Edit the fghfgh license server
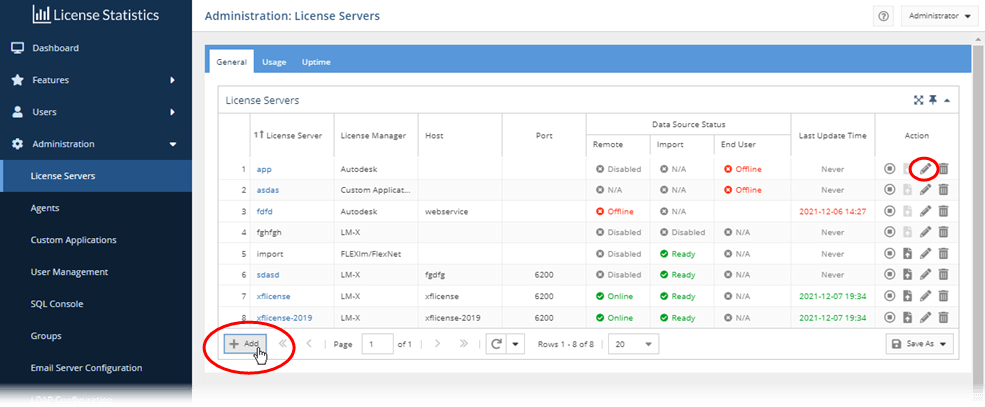Viewport: 985px width, 407px height. (x=925, y=232)
